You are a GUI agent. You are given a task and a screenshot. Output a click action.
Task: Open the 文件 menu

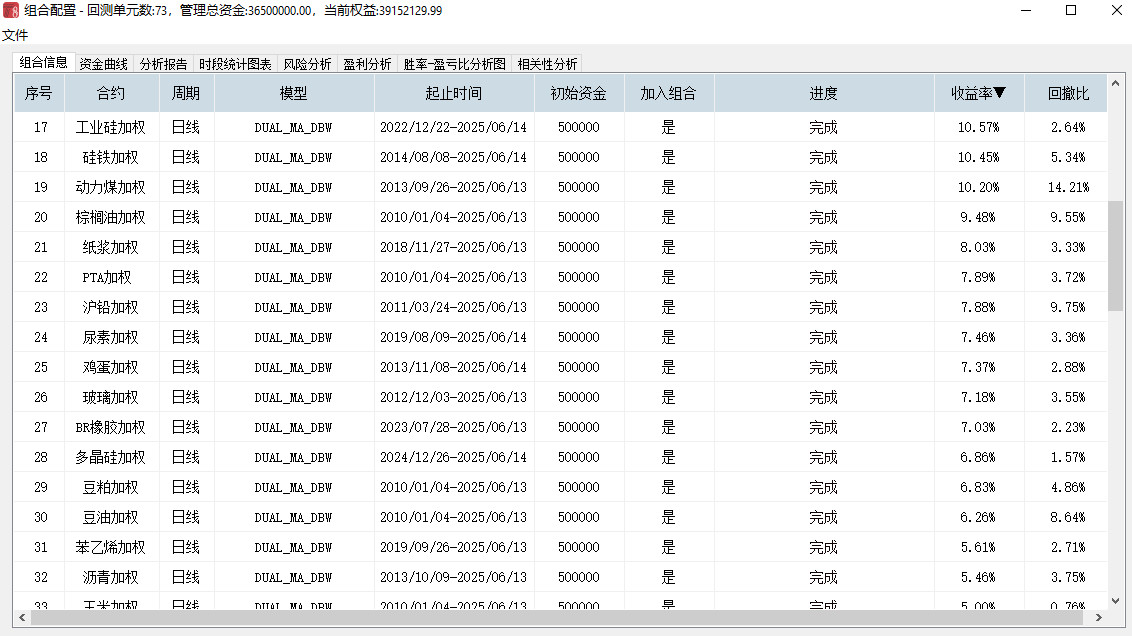pos(15,35)
